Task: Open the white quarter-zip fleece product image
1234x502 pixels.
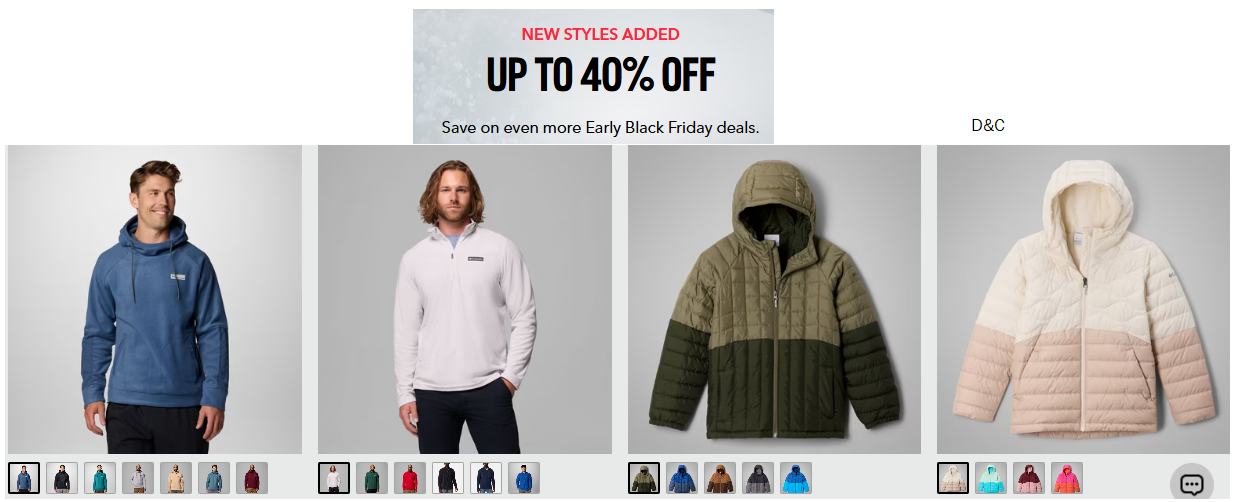Action: [x=465, y=299]
